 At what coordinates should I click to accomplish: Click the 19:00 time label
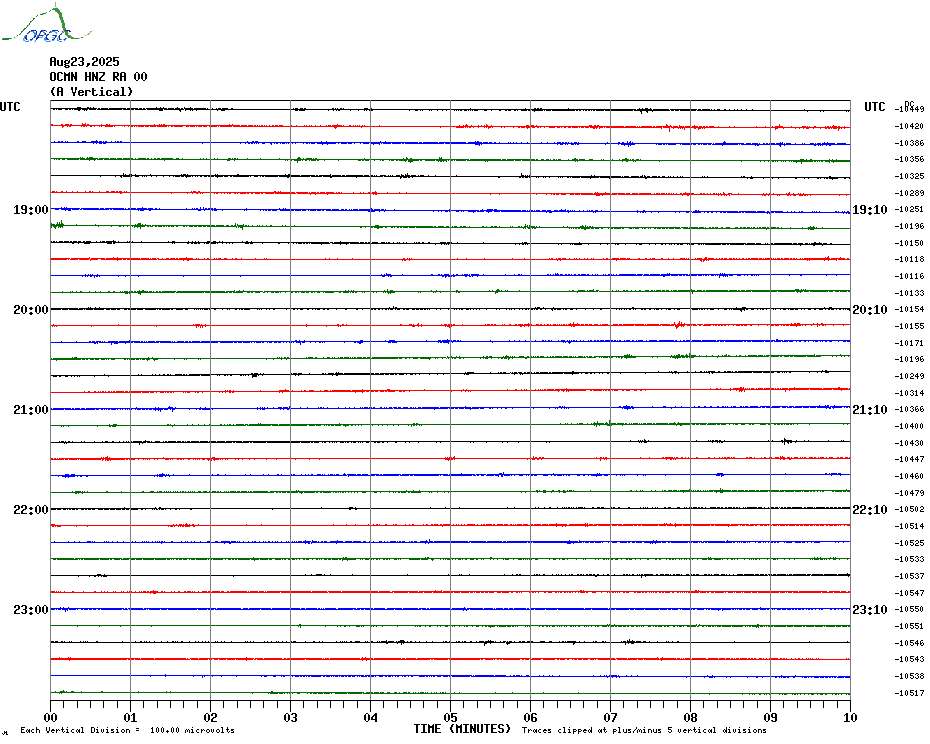click(31, 209)
